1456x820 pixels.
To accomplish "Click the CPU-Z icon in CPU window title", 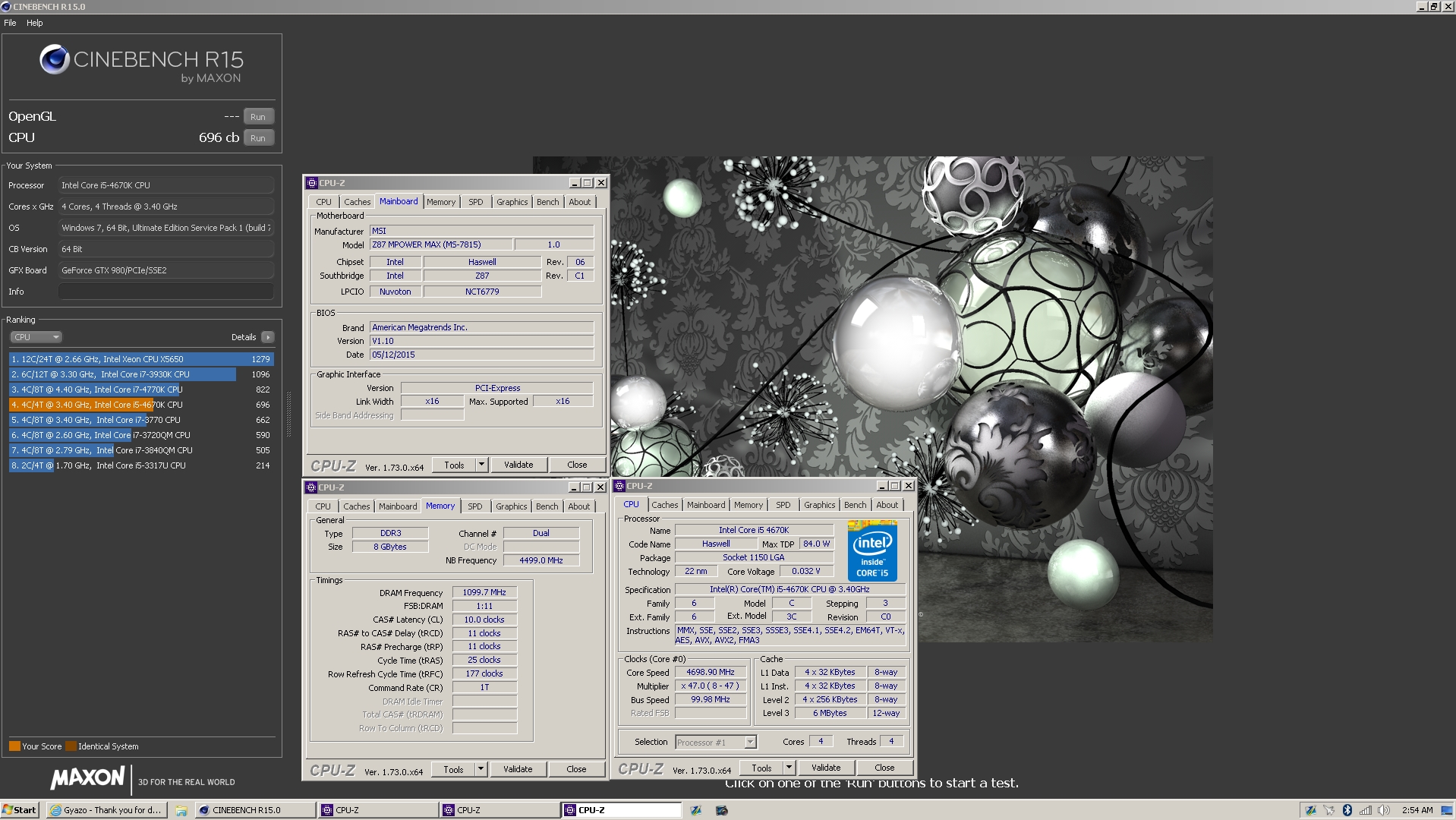I will [619, 486].
